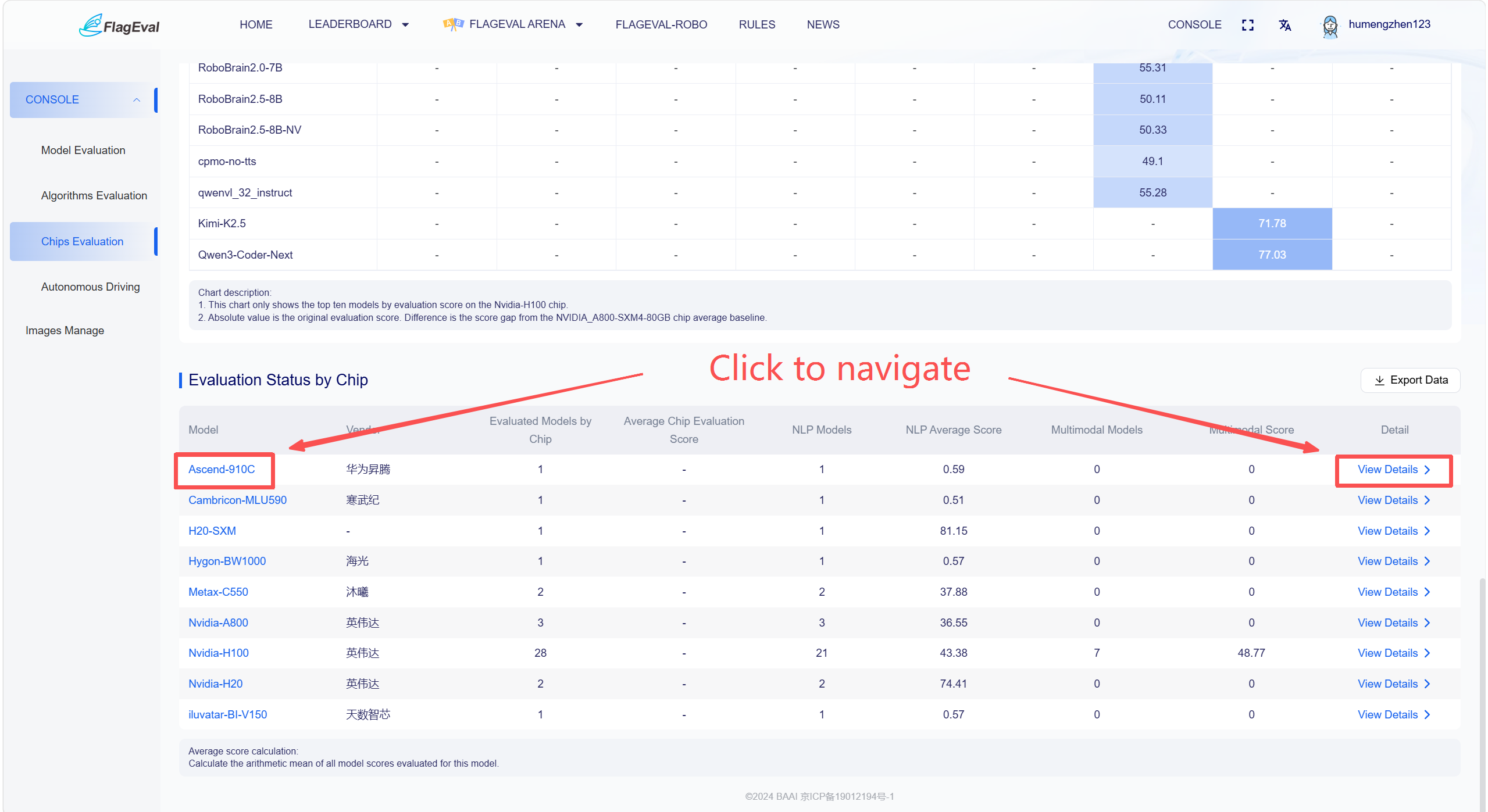Image resolution: width=1488 pixels, height=812 pixels.
Task: Click the user avatar icon
Action: click(1330, 26)
